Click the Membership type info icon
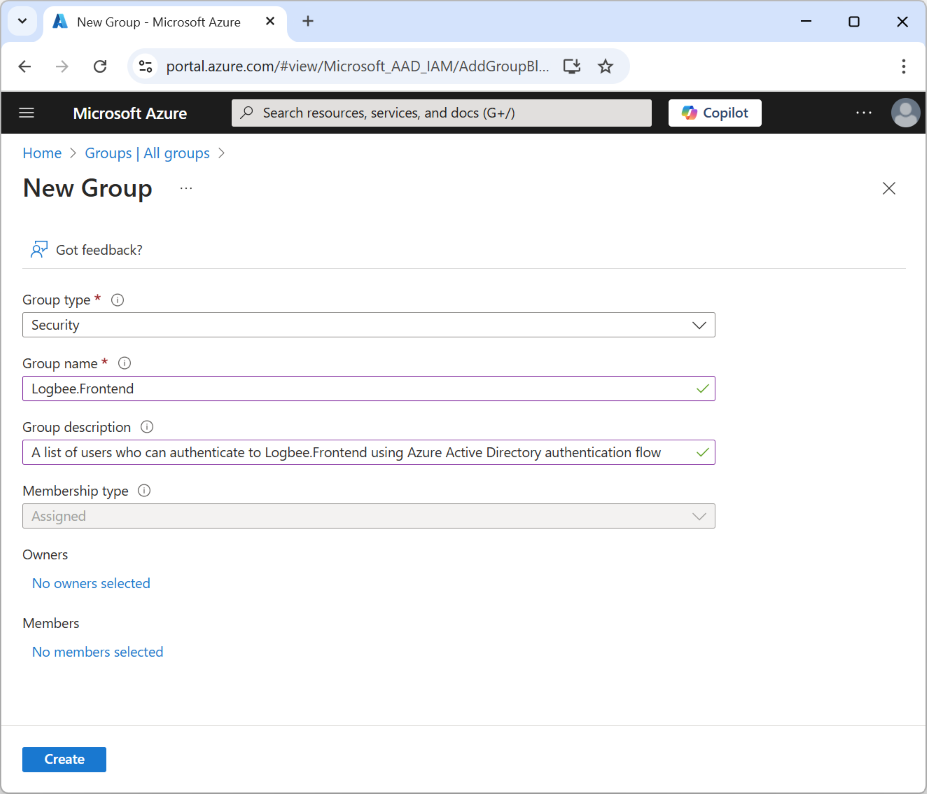927x794 pixels. pos(144,491)
